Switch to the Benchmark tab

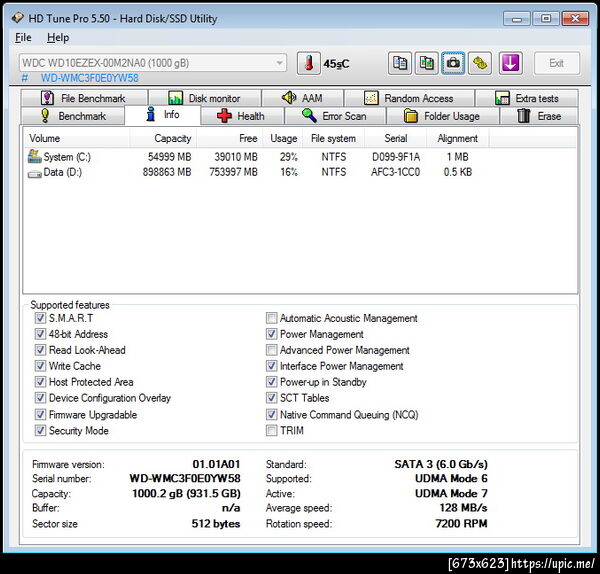(73, 116)
